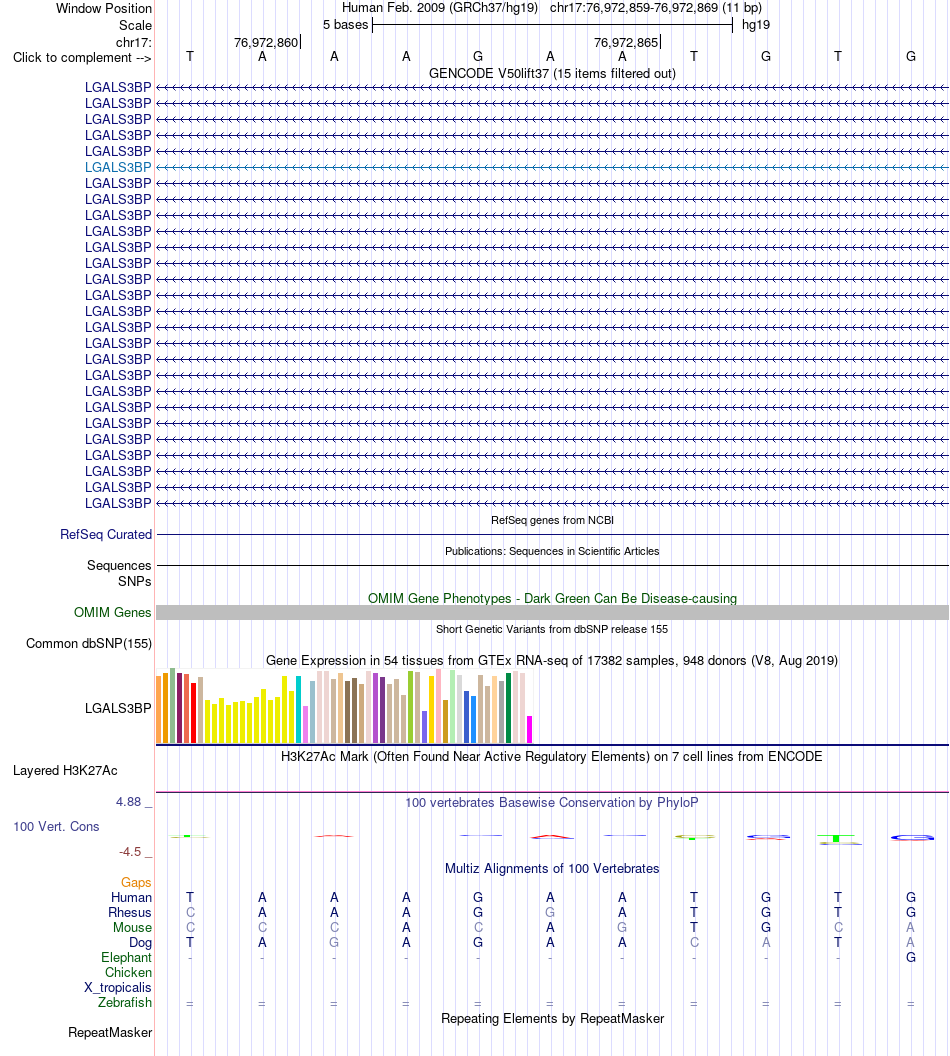950x1056 pixels.
Task: Click the lone G base in Elephant row
Action: click(x=910, y=957)
